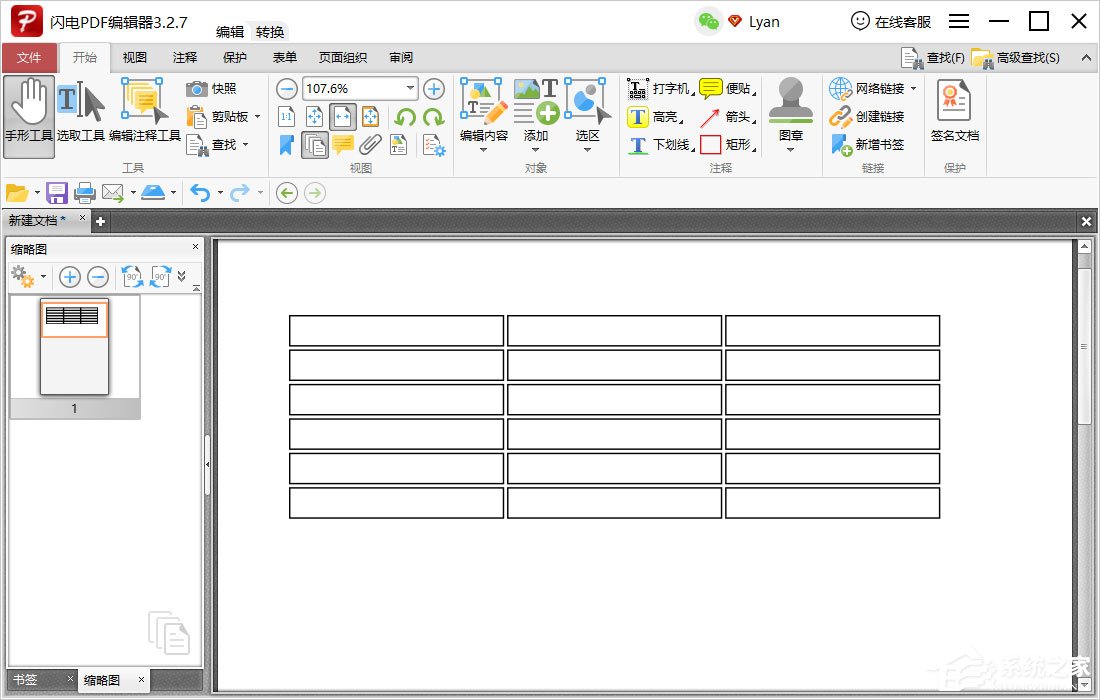Image resolution: width=1100 pixels, height=700 pixels.
Task: Send document by email icon
Action: pos(113,193)
